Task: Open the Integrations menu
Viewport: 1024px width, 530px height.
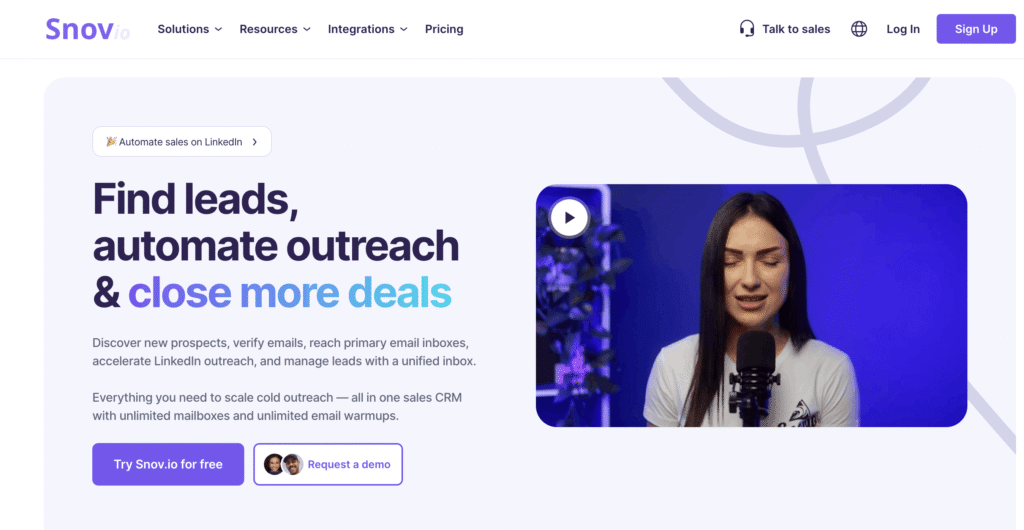Action: point(368,29)
